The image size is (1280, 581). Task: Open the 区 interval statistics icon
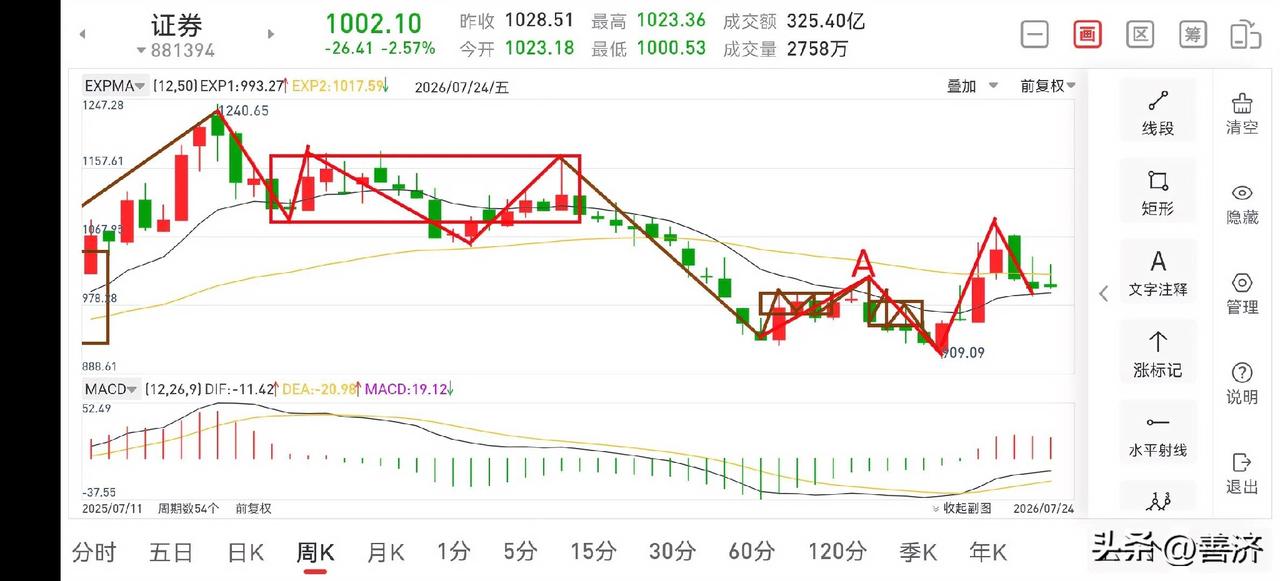tap(1139, 34)
